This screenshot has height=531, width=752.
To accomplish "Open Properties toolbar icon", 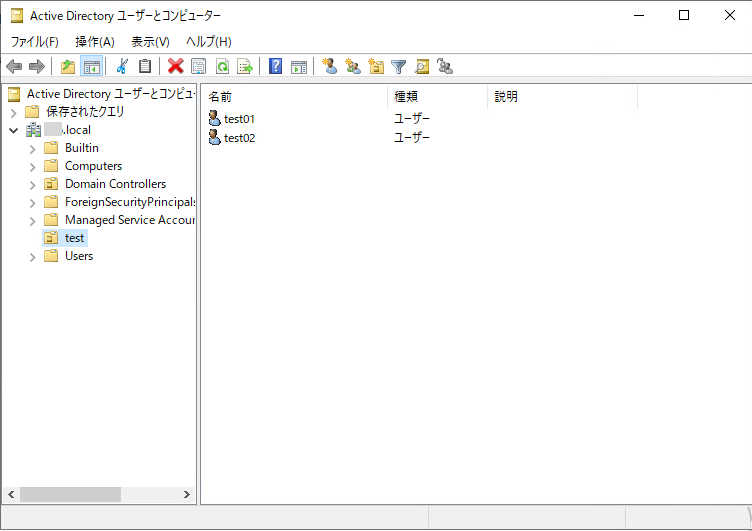I will (199, 66).
